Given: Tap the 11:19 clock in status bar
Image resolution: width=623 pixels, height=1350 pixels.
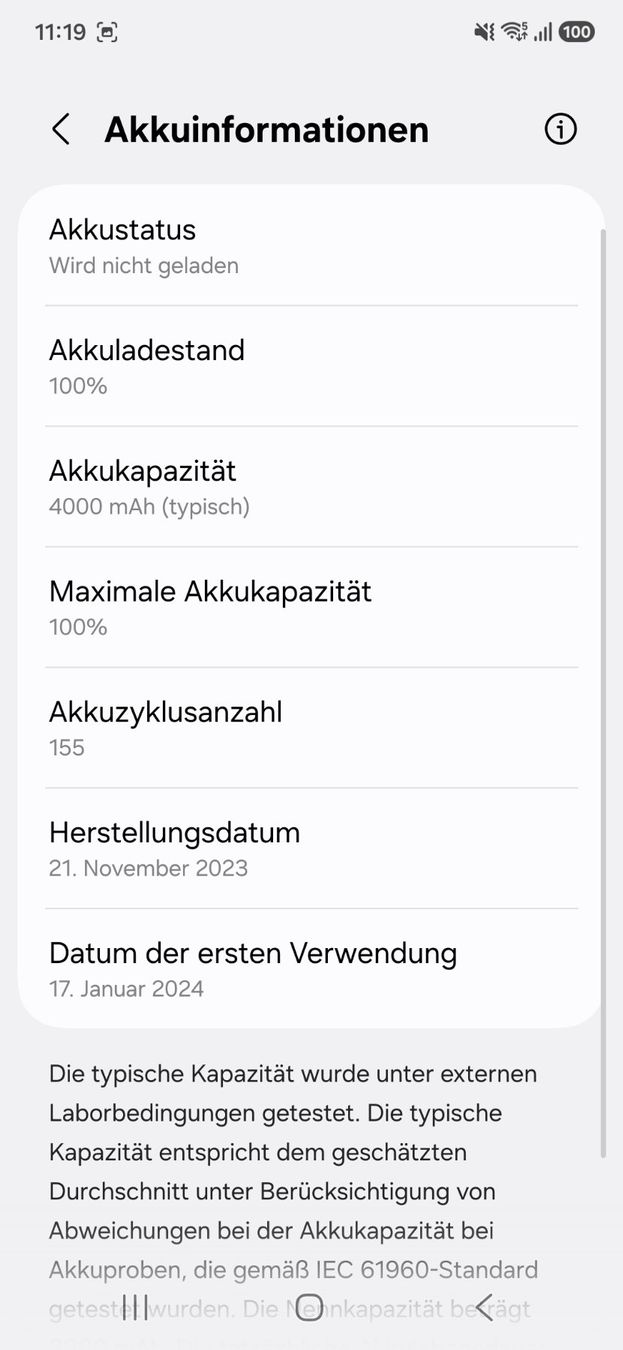Looking at the screenshot, I should coord(60,32).
